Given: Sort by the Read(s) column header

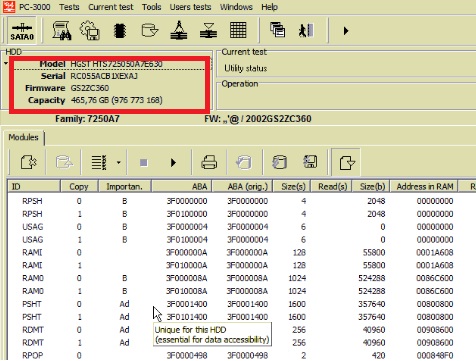Looking at the screenshot, I should click(x=331, y=186).
